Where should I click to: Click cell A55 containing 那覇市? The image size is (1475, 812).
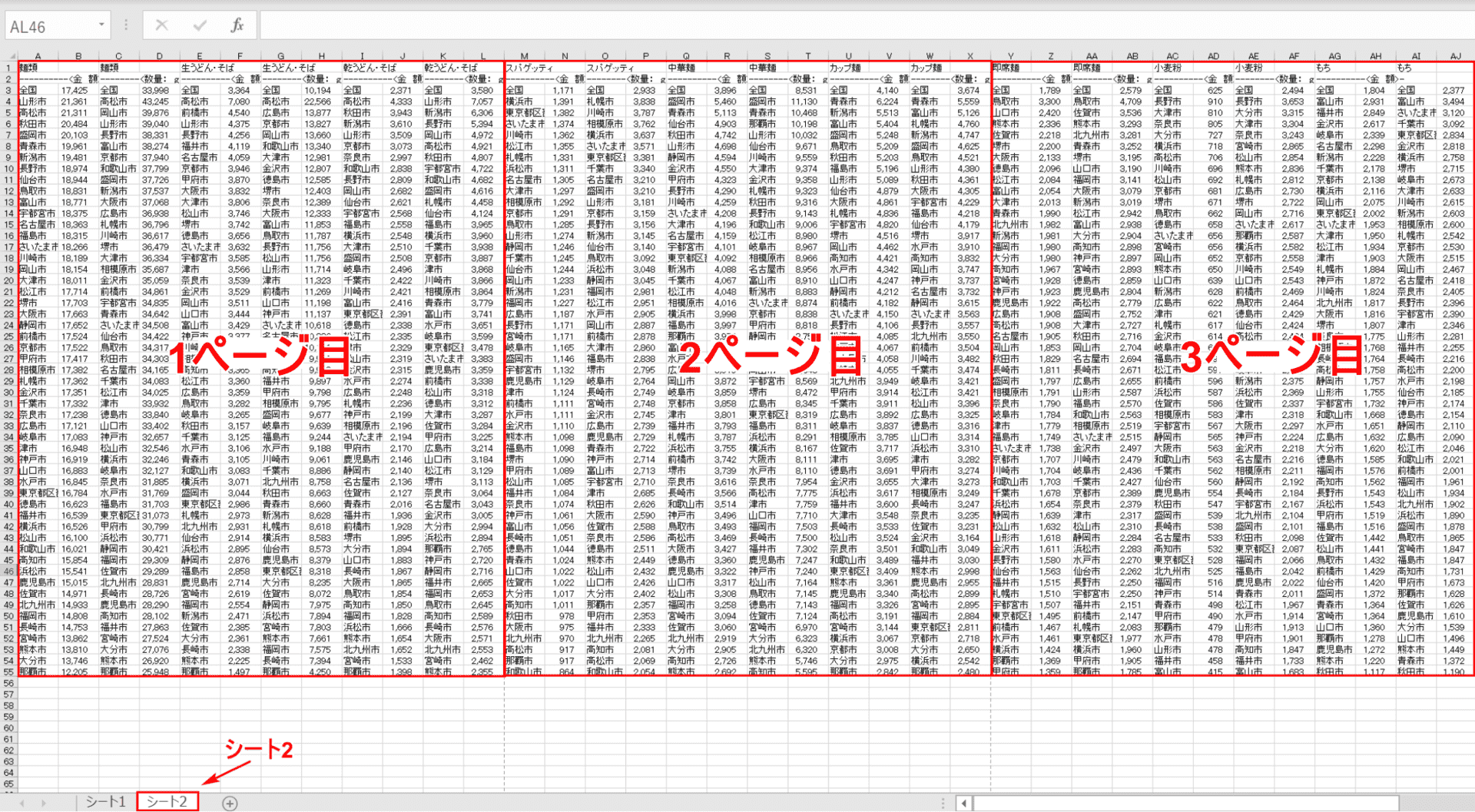coord(38,671)
